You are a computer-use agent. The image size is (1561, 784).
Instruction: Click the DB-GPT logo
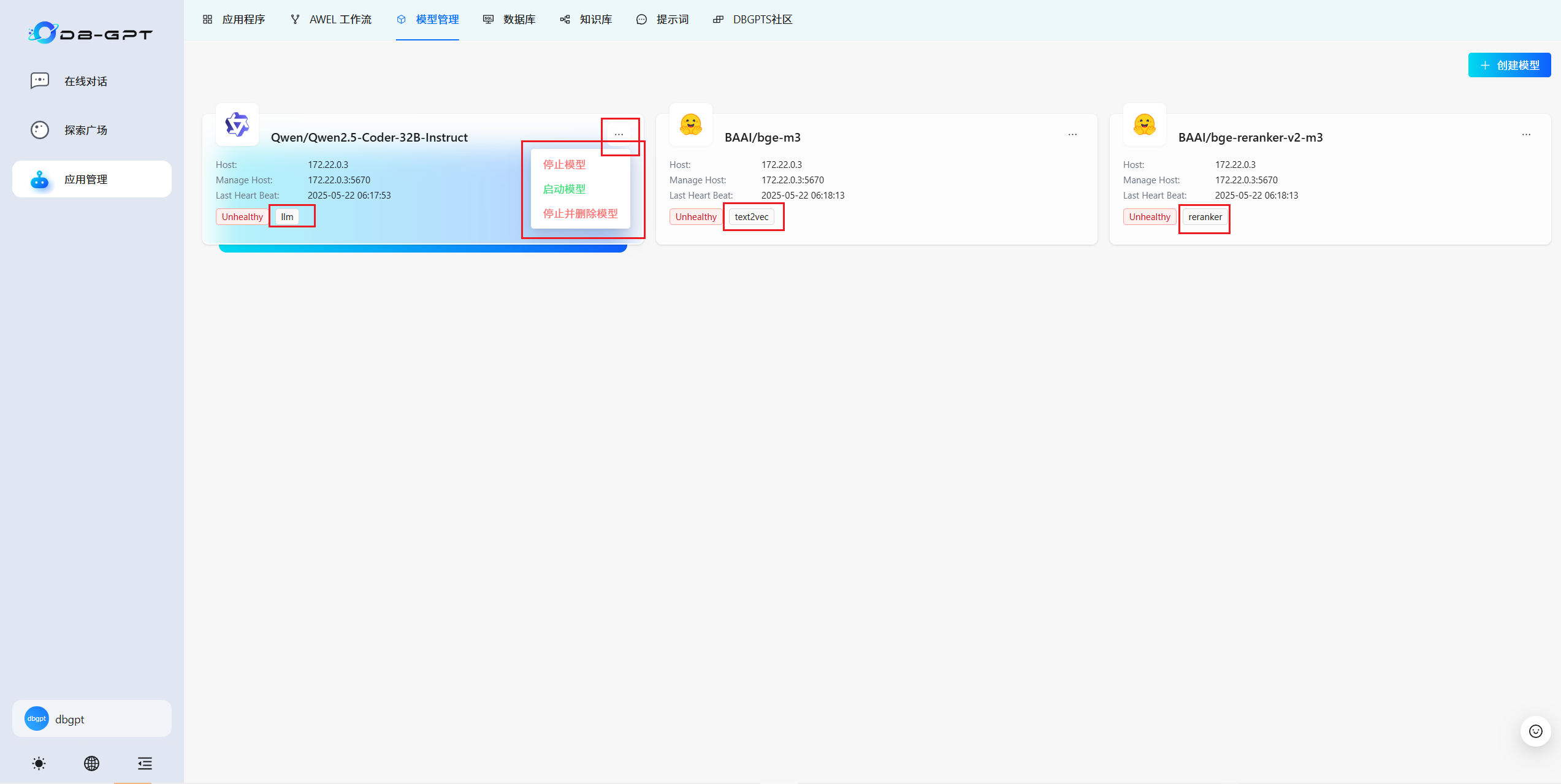[x=91, y=33]
